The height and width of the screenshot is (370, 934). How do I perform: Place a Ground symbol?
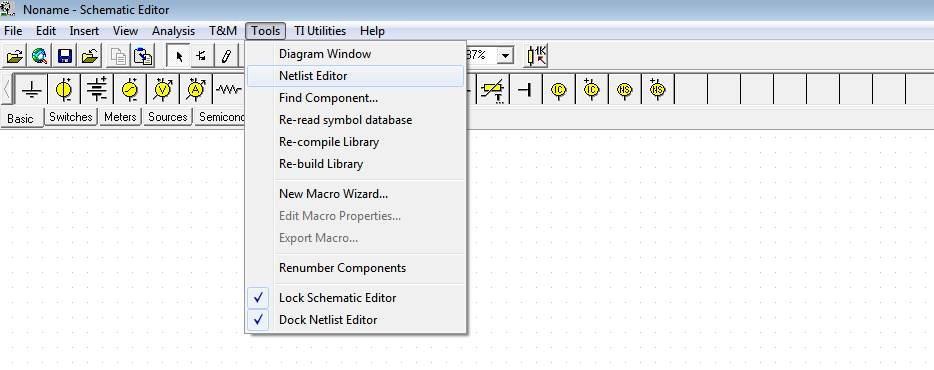point(31,89)
